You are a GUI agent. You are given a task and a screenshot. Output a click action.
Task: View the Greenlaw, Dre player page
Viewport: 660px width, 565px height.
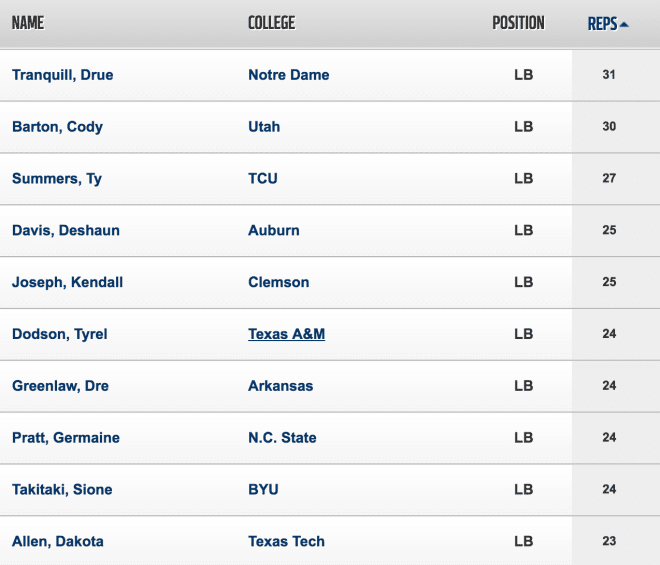tap(60, 386)
